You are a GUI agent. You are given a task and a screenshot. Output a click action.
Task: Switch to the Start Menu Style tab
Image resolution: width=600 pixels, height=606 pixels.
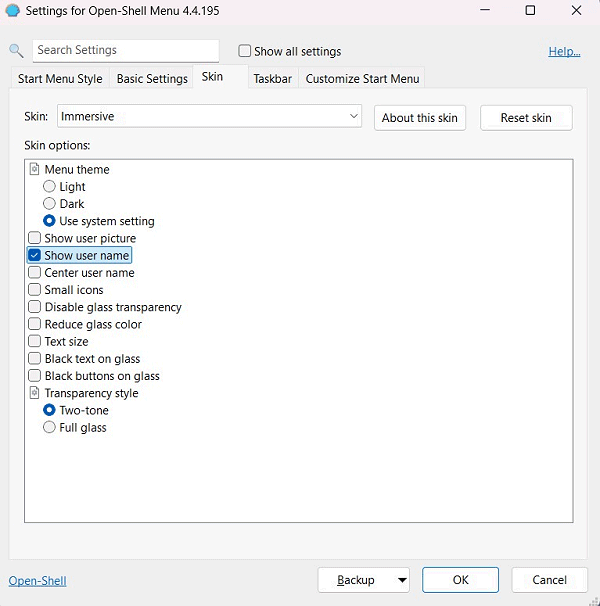coord(60,79)
